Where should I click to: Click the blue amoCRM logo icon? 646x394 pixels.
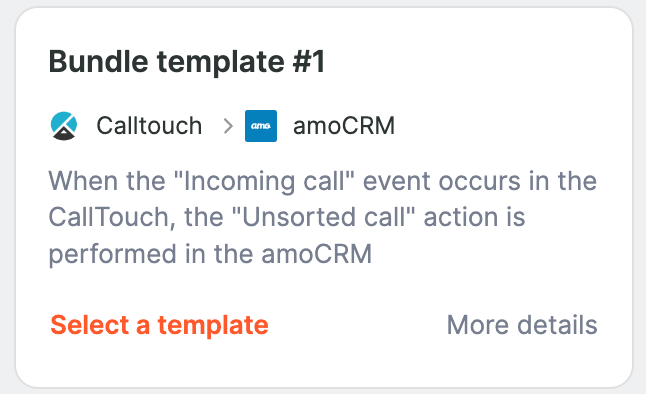coord(261,126)
